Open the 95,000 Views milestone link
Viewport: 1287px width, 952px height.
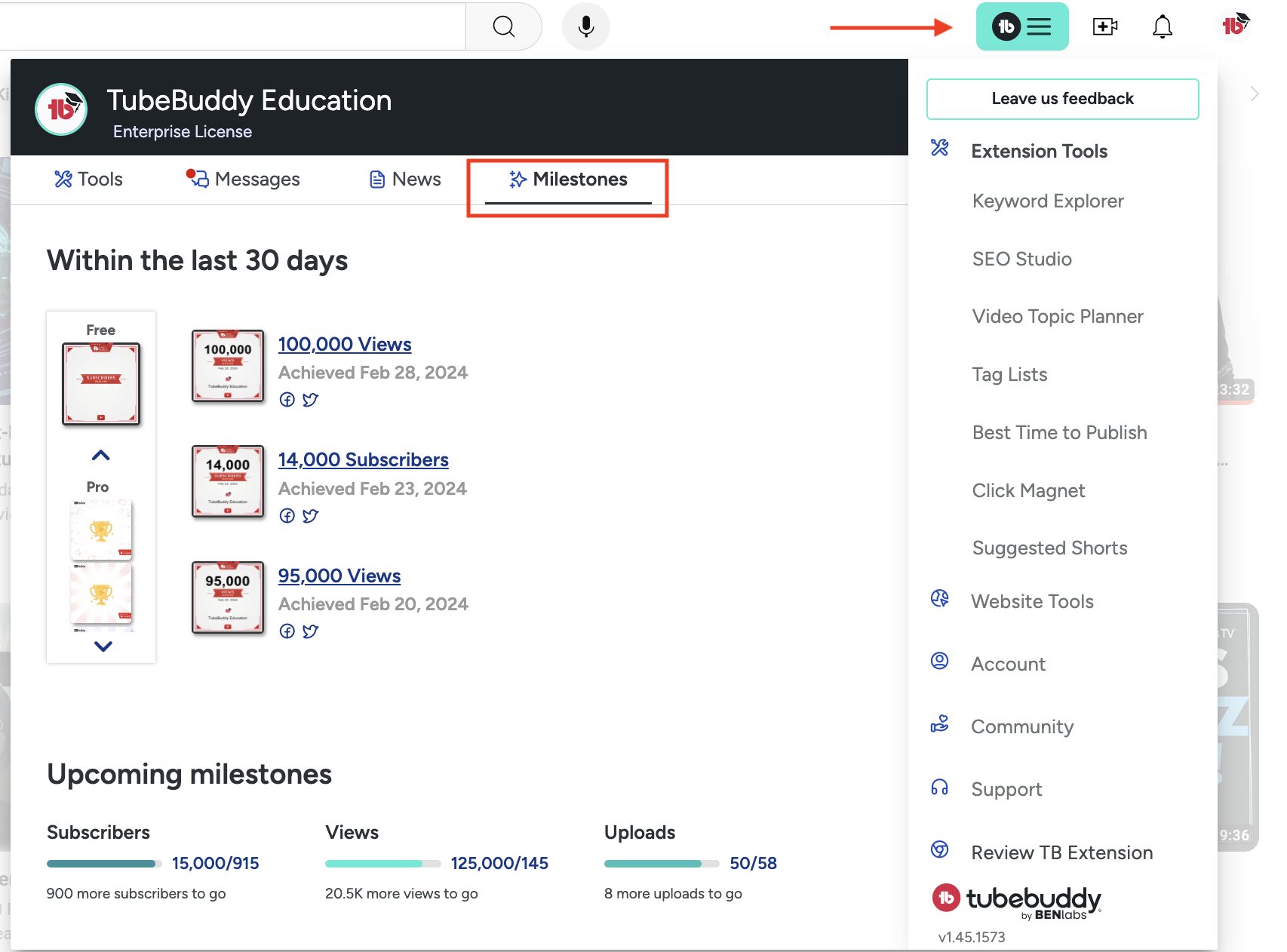[339, 576]
